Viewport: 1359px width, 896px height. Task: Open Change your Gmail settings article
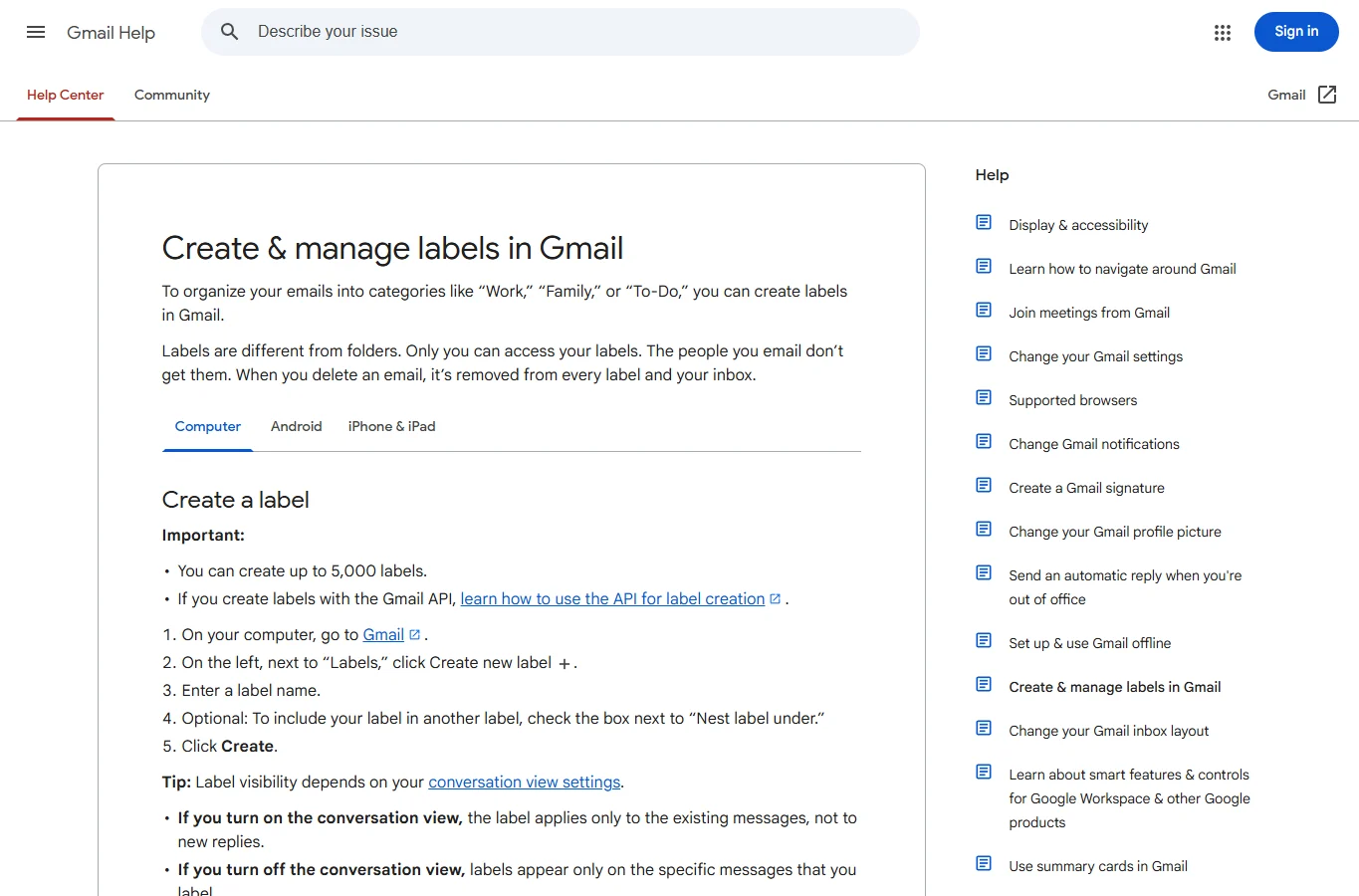pyautogui.click(x=1096, y=356)
